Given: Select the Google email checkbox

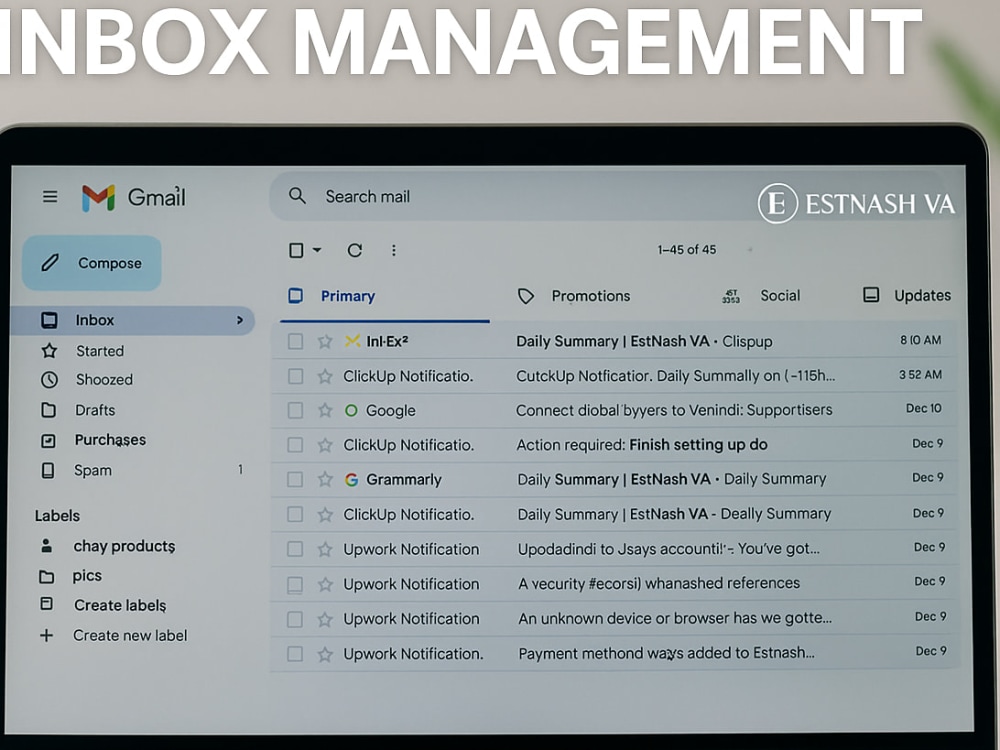Looking at the screenshot, I should [x=295, y=410].
